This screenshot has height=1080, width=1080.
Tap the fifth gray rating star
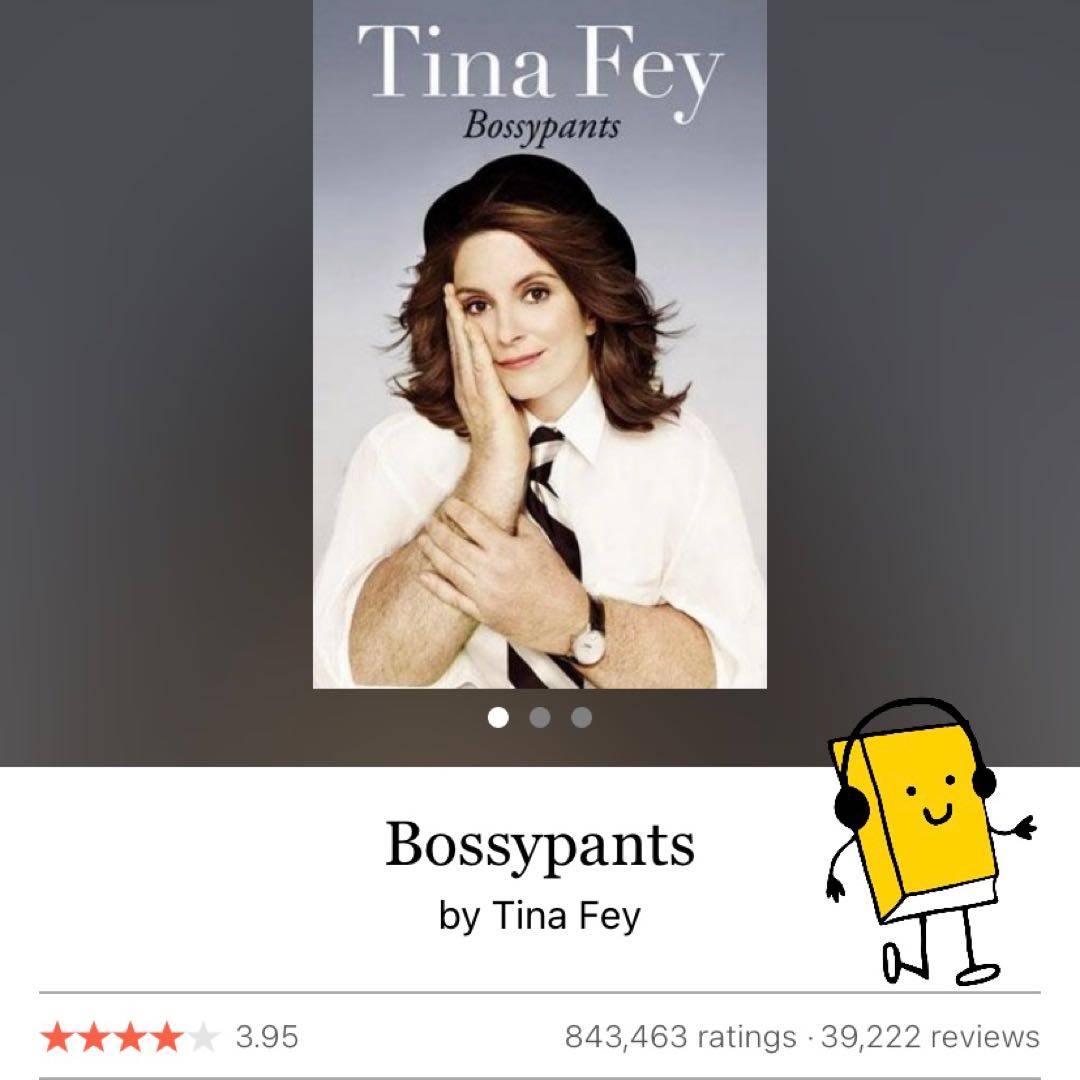click(203, 1037)
